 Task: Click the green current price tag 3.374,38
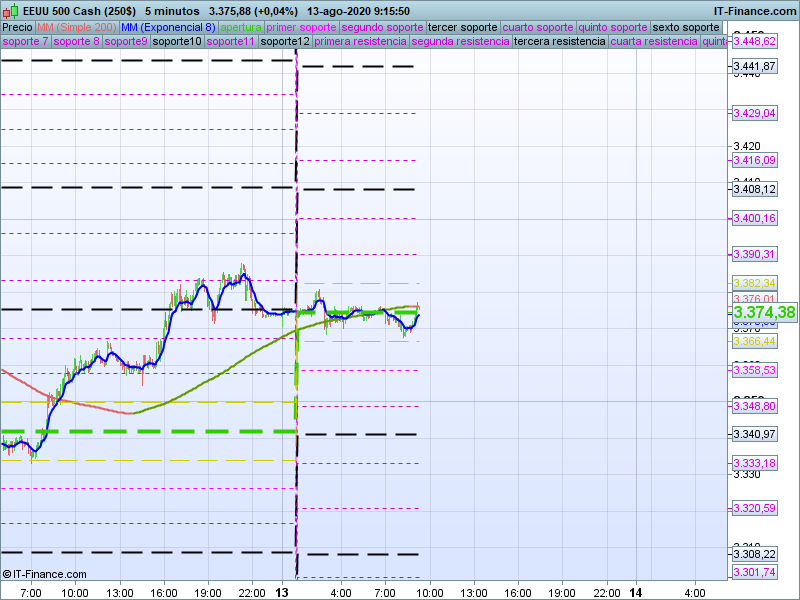click(x=758, y=313)
